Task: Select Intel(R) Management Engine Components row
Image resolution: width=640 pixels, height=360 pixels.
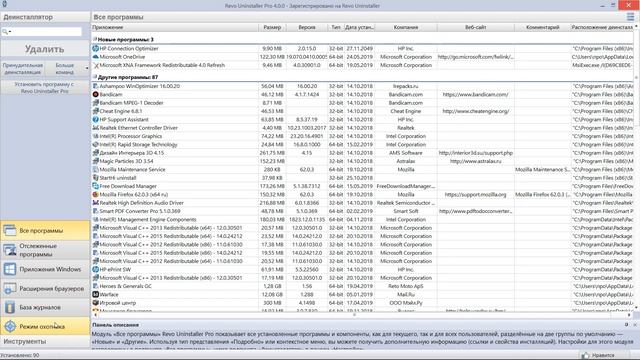Action: (x=362, y=220)
